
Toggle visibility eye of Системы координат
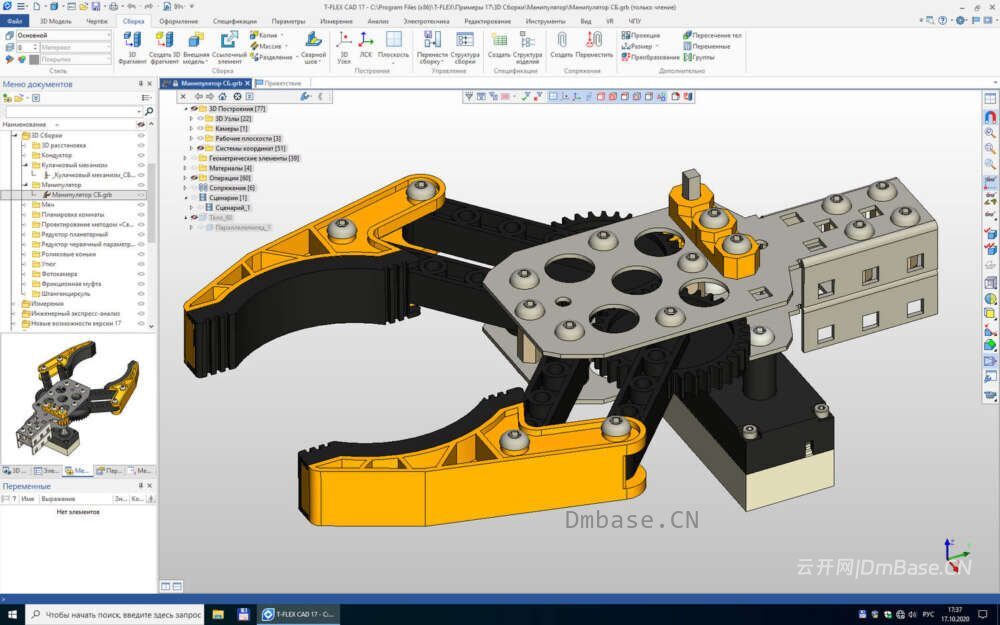pyautogui.click(x=200, y=148)
